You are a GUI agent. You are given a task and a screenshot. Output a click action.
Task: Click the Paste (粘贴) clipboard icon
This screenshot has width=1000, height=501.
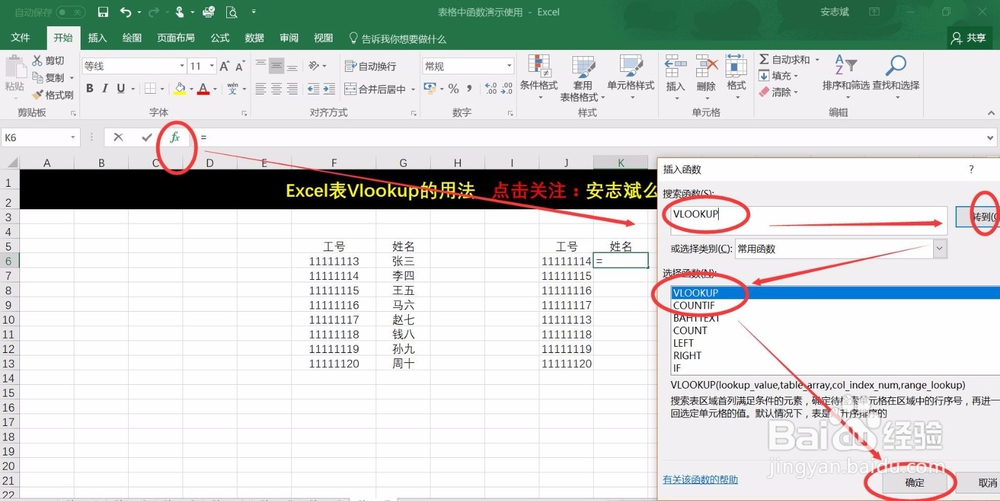pyautogui.click(x=15, y=68)
